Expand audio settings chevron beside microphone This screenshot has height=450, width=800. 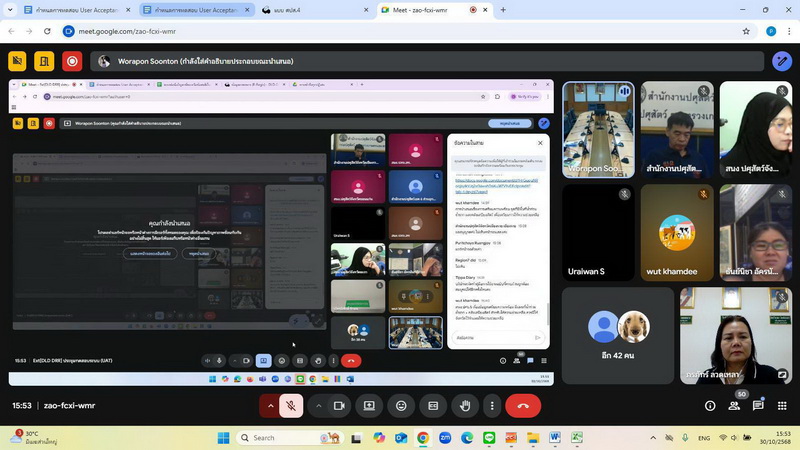click(269, 406)
